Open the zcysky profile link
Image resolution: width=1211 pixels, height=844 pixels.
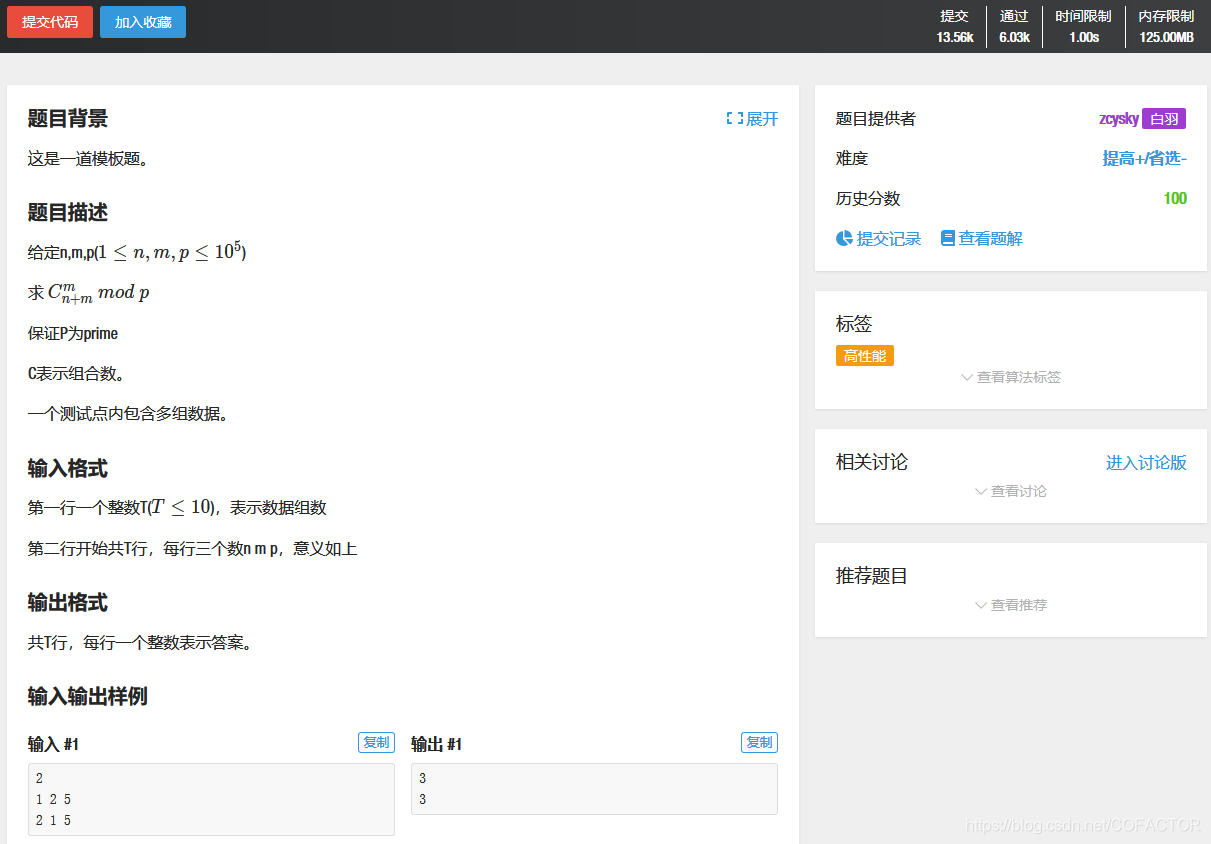pyautogui.click(x=1118, y=118)
